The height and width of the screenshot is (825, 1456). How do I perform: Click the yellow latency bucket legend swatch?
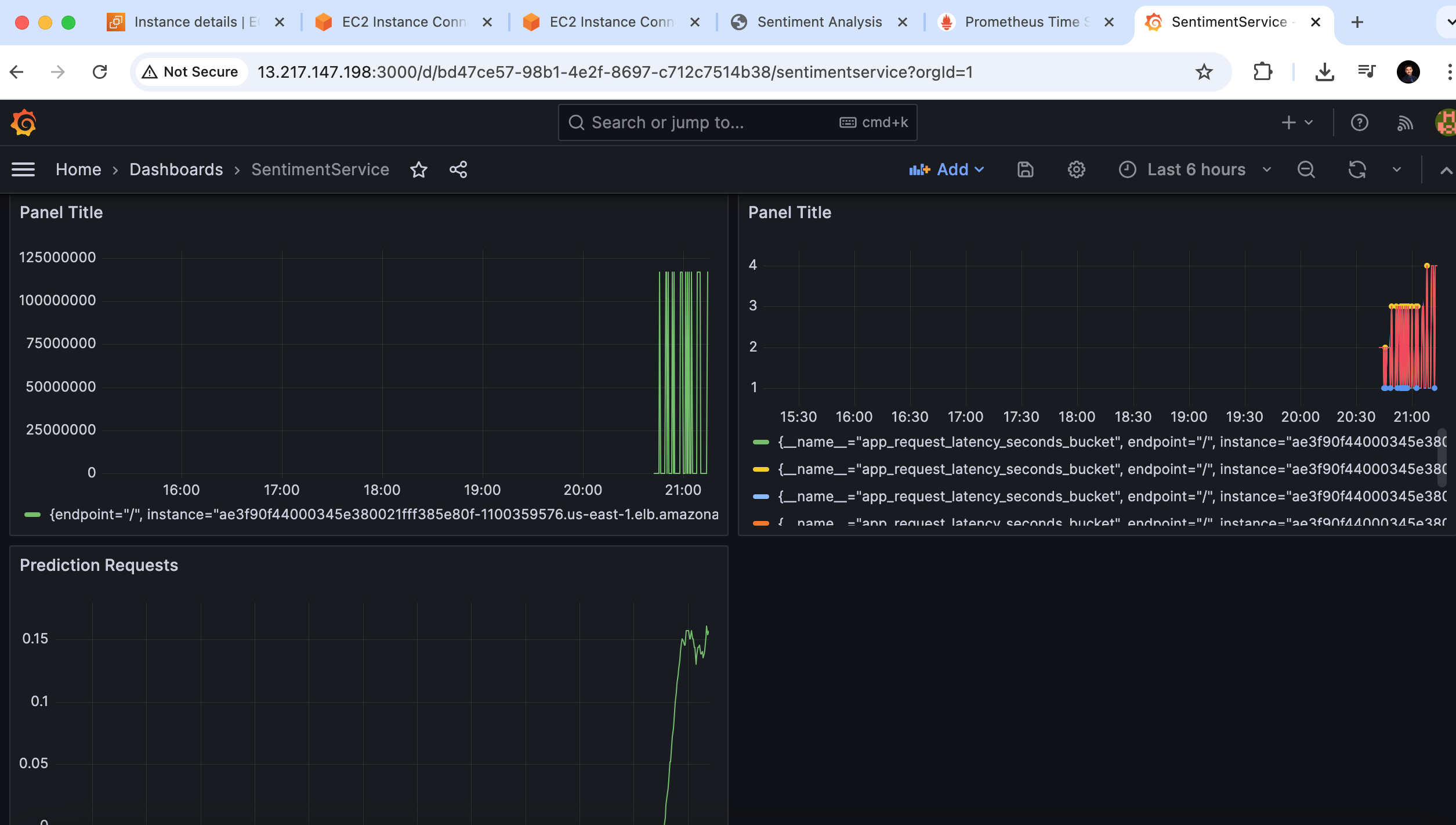[760, 469]
